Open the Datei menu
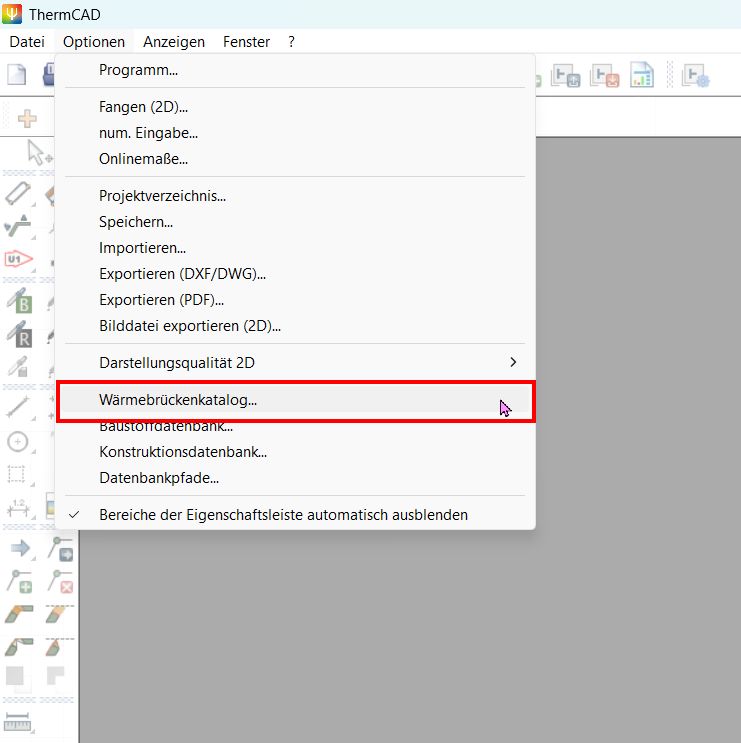The image size is (741, 743). [27, 42]
